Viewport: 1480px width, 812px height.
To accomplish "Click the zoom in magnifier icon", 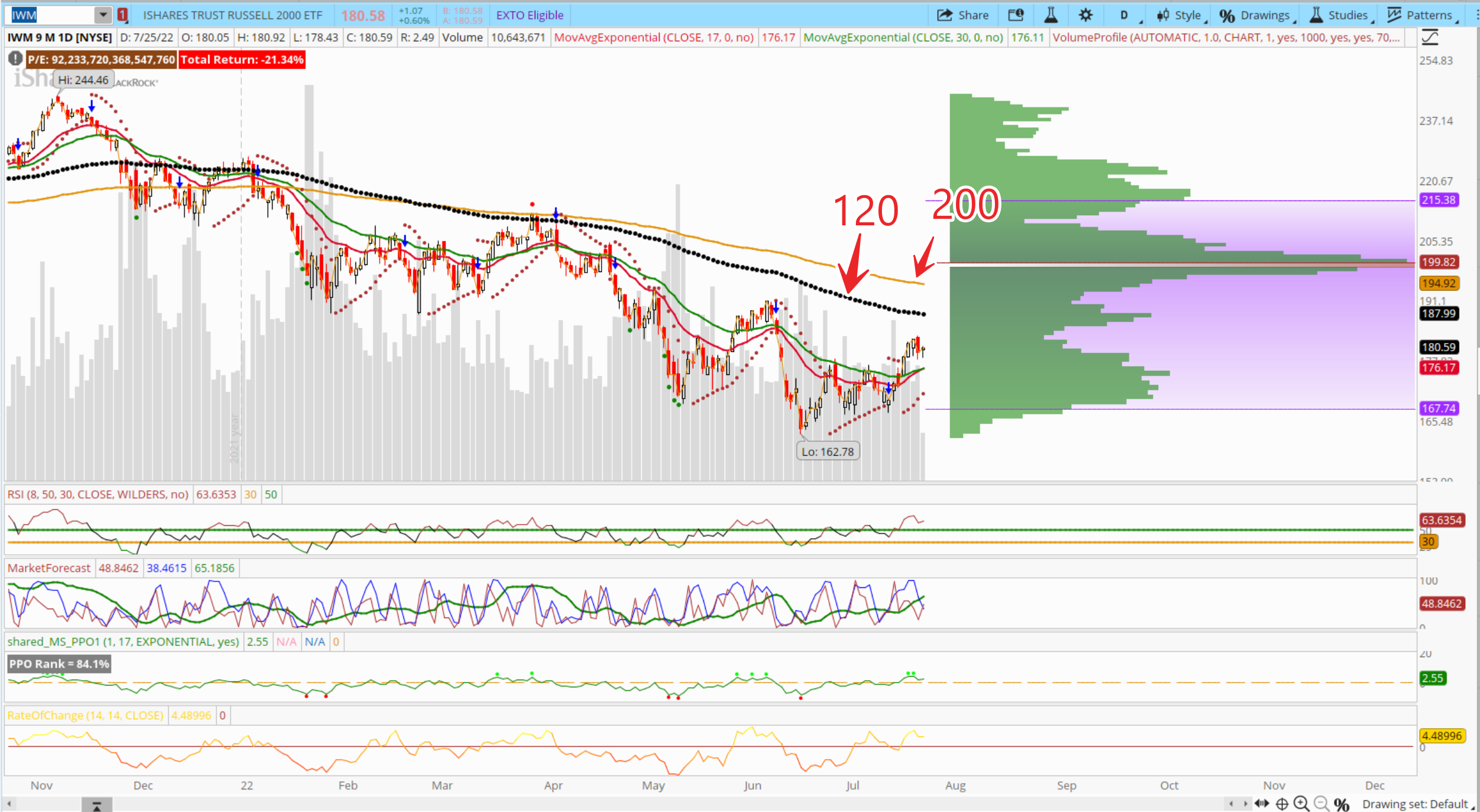I will pyautogui.click(x=1301, y=803).
